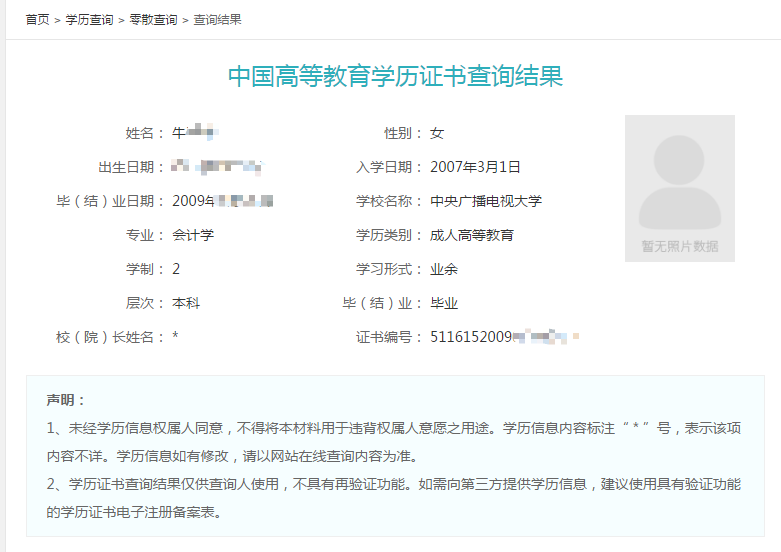
Task: Click the 性别 value 女
Action: pyautogui.click(x=437, y=133)
